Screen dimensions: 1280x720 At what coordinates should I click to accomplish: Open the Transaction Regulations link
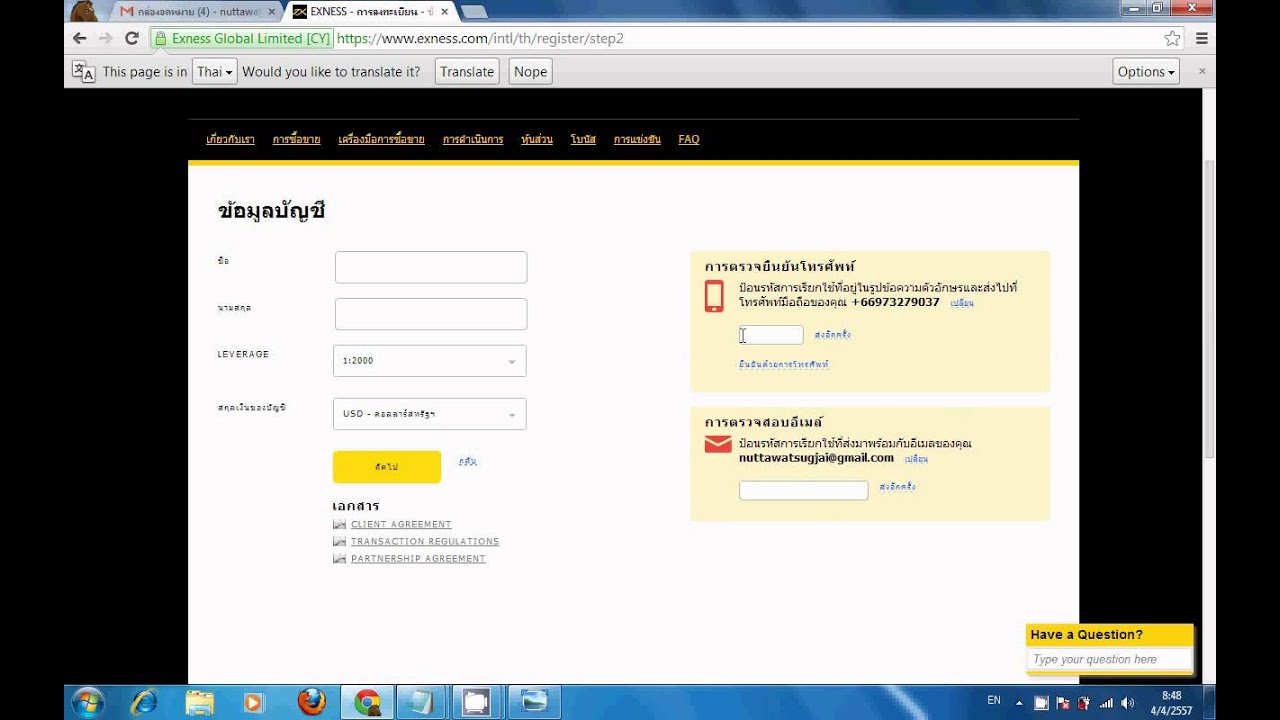pos(425,541)
